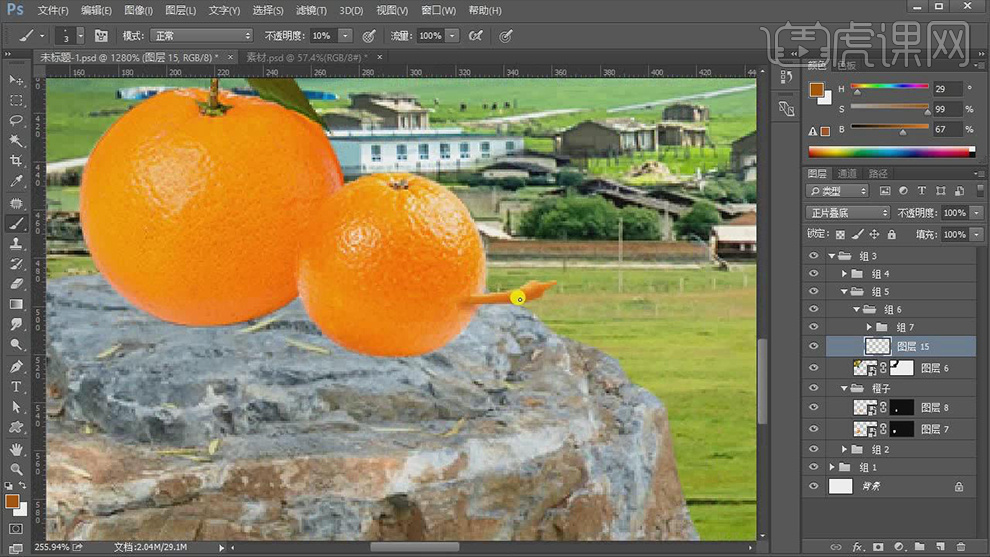Switch to the 通道 panel tab

(x=847, y=173)
